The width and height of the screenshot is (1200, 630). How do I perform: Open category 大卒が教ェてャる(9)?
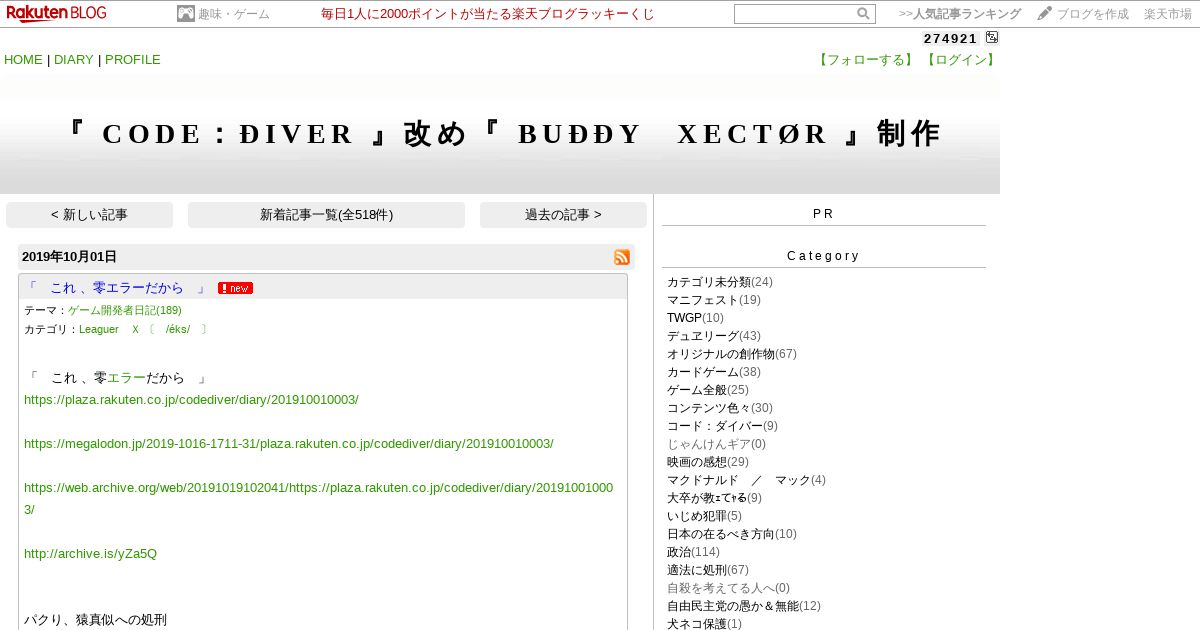[714, 498]
